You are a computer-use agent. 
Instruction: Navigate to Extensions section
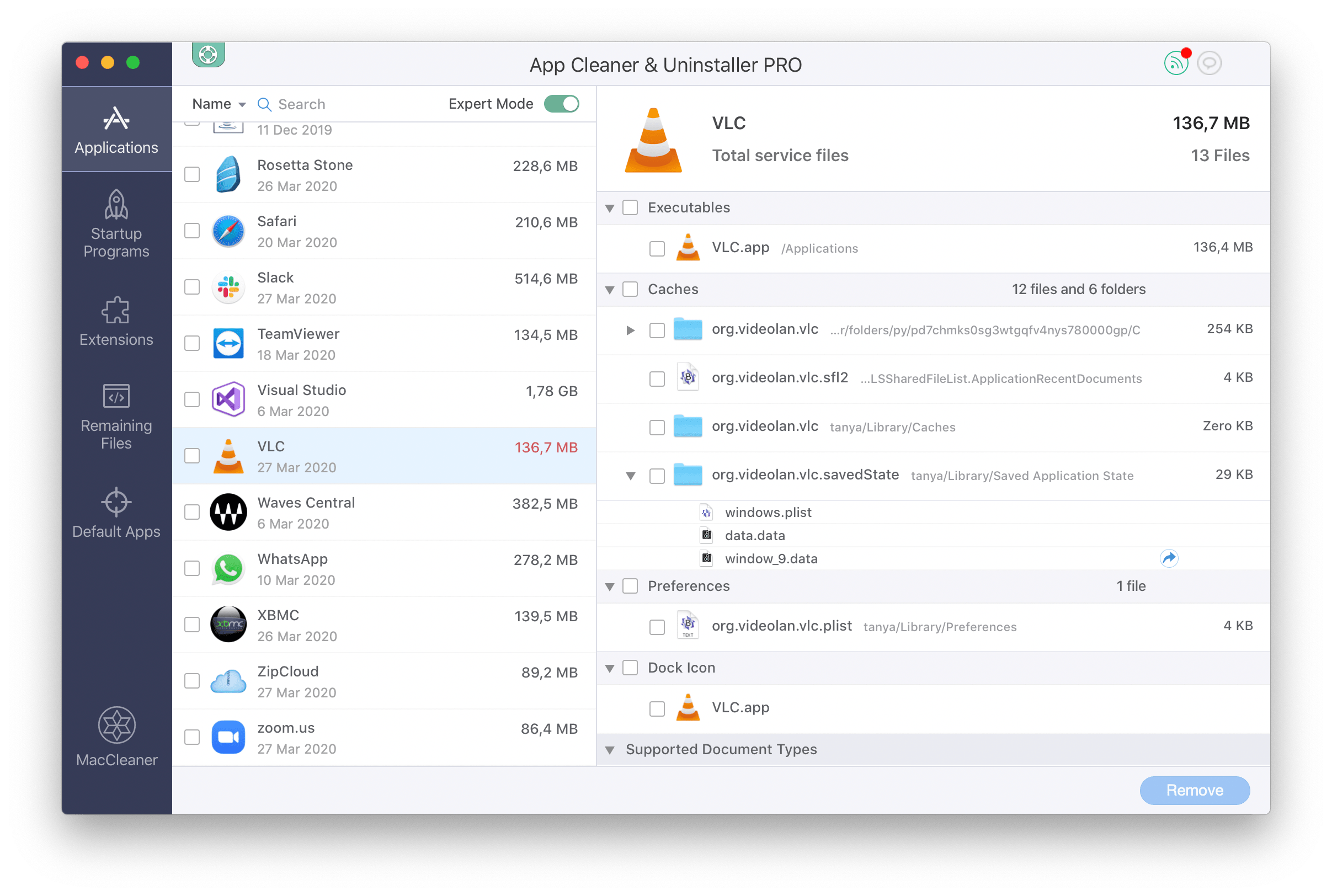[x=113, y=320]
